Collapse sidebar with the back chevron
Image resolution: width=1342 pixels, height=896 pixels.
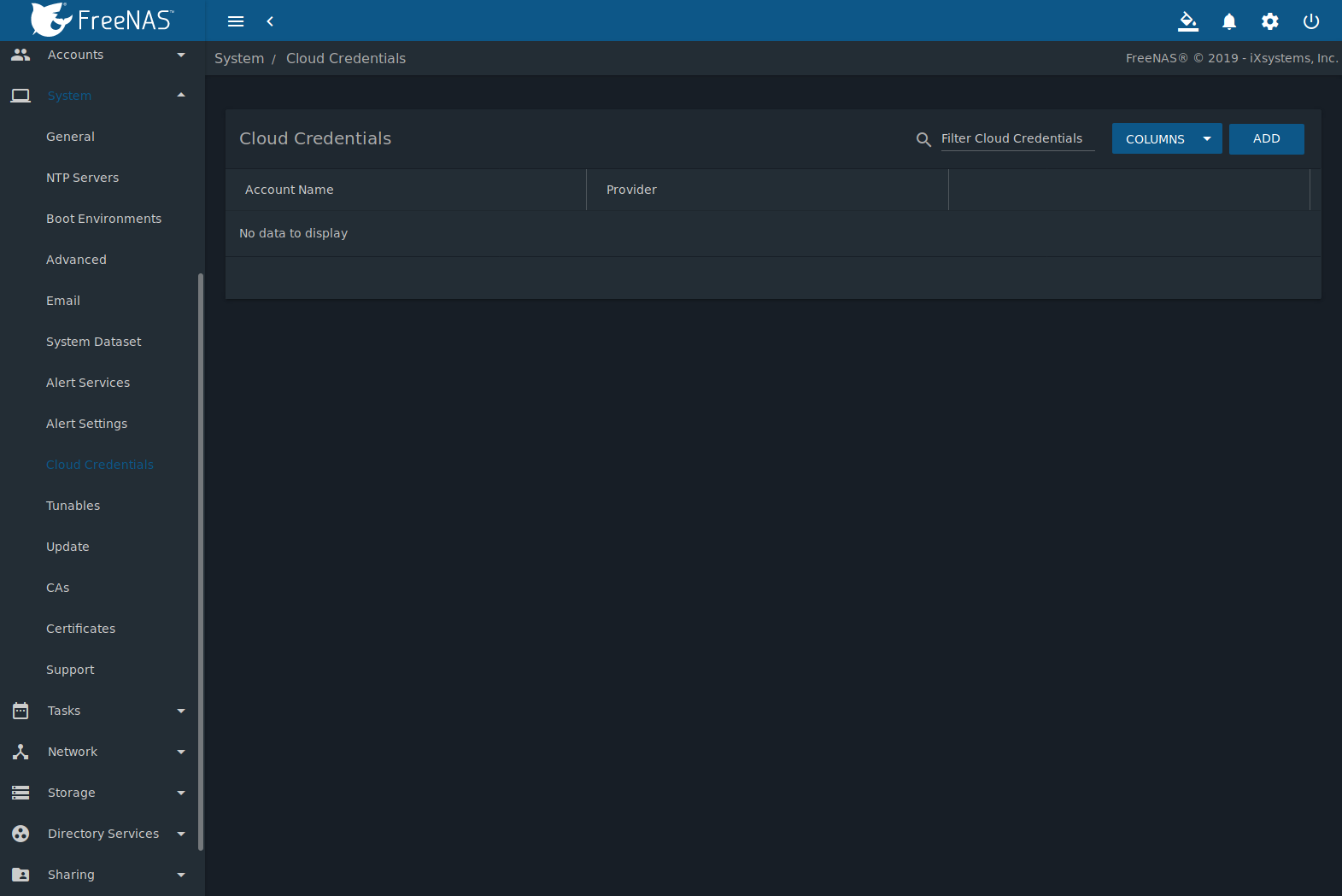(270, 21)
